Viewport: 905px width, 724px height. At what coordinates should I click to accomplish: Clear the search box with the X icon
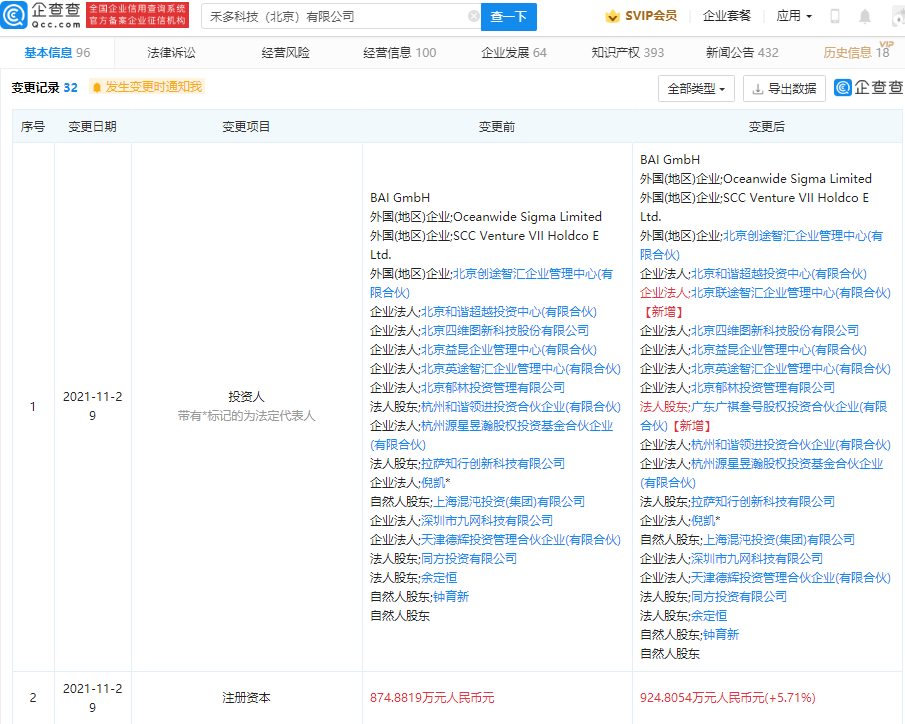[473, 16]
